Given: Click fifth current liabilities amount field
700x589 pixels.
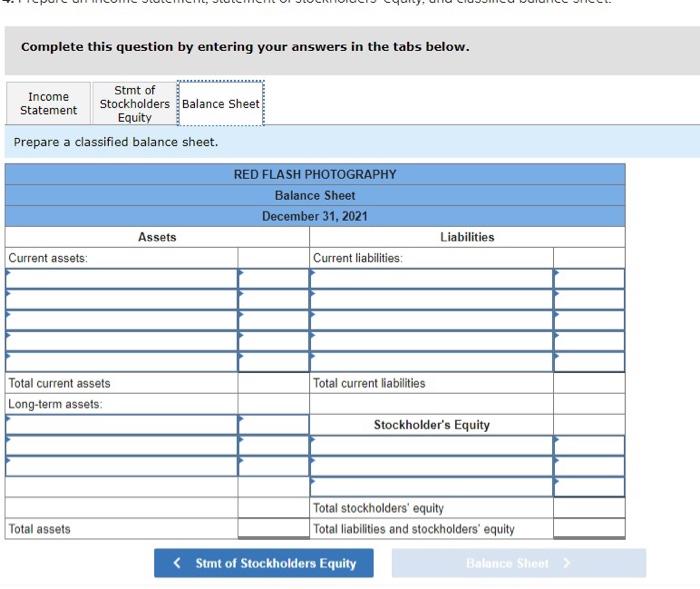Looking at the screenshot, I should click(589, 362).
